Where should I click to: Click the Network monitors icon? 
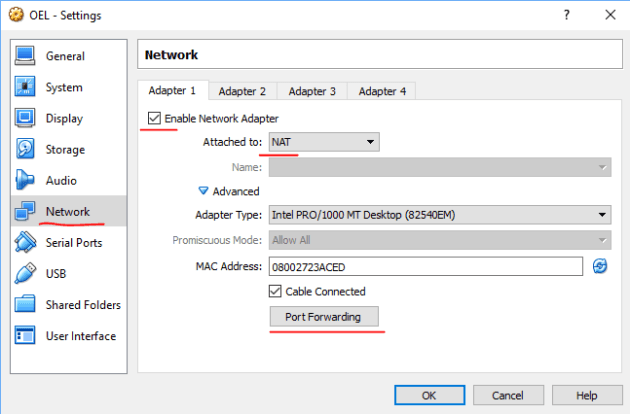pyautogui.click(x=25, y=211)
